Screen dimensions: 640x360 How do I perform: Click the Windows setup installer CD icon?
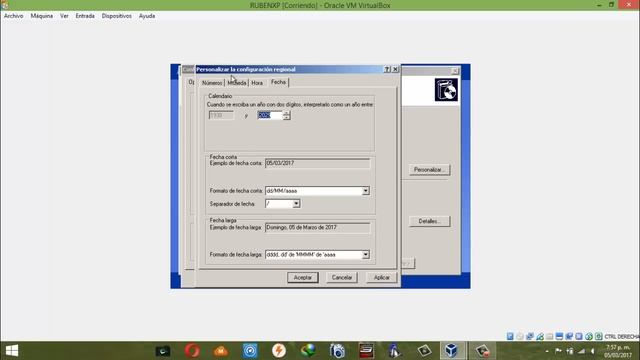coord(446,90)
